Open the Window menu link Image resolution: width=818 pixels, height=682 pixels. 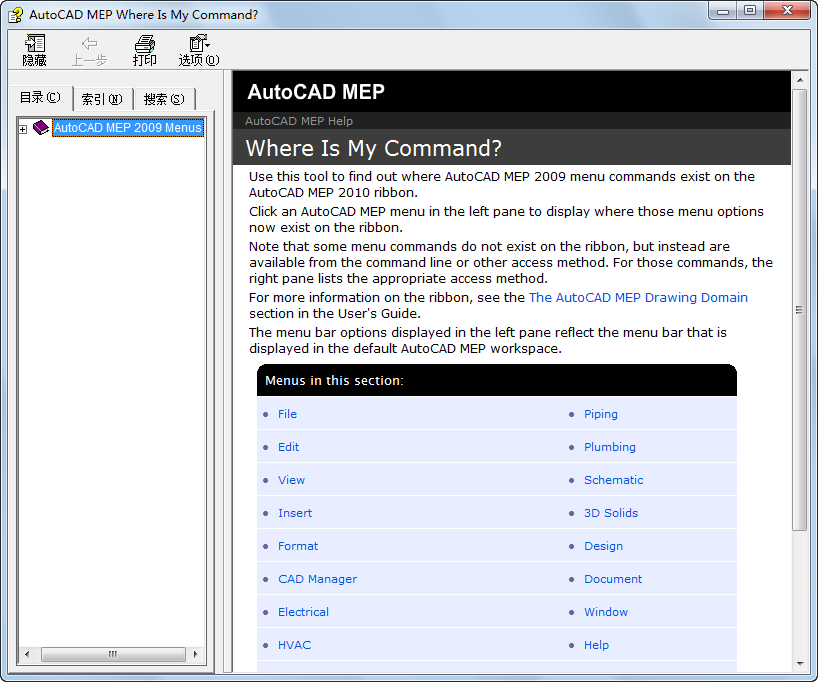pos(606,612)
